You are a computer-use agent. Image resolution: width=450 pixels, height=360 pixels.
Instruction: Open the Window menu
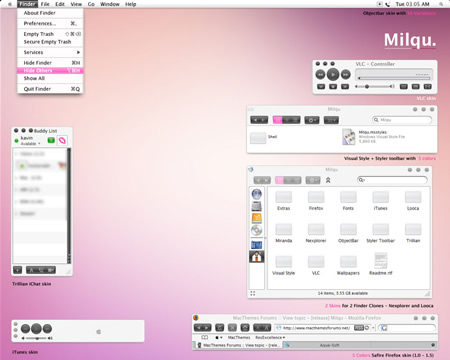pyautogui.click(x=110, y=4)
